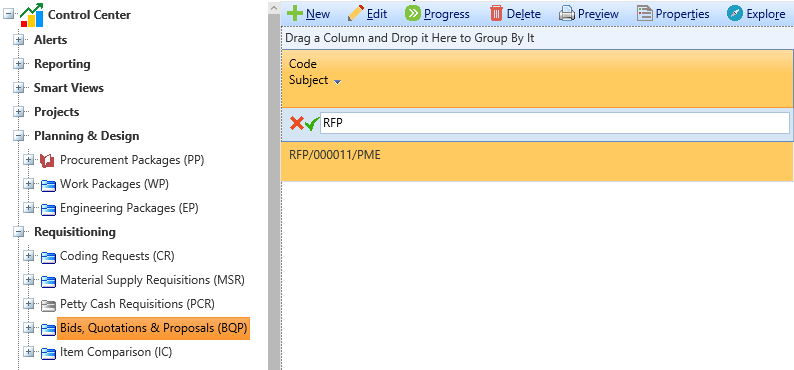Image resolution: width=794 pixels, height=370 pixels.
Task: Expand Coding Requests (CR) node
Action: [29, 256]
